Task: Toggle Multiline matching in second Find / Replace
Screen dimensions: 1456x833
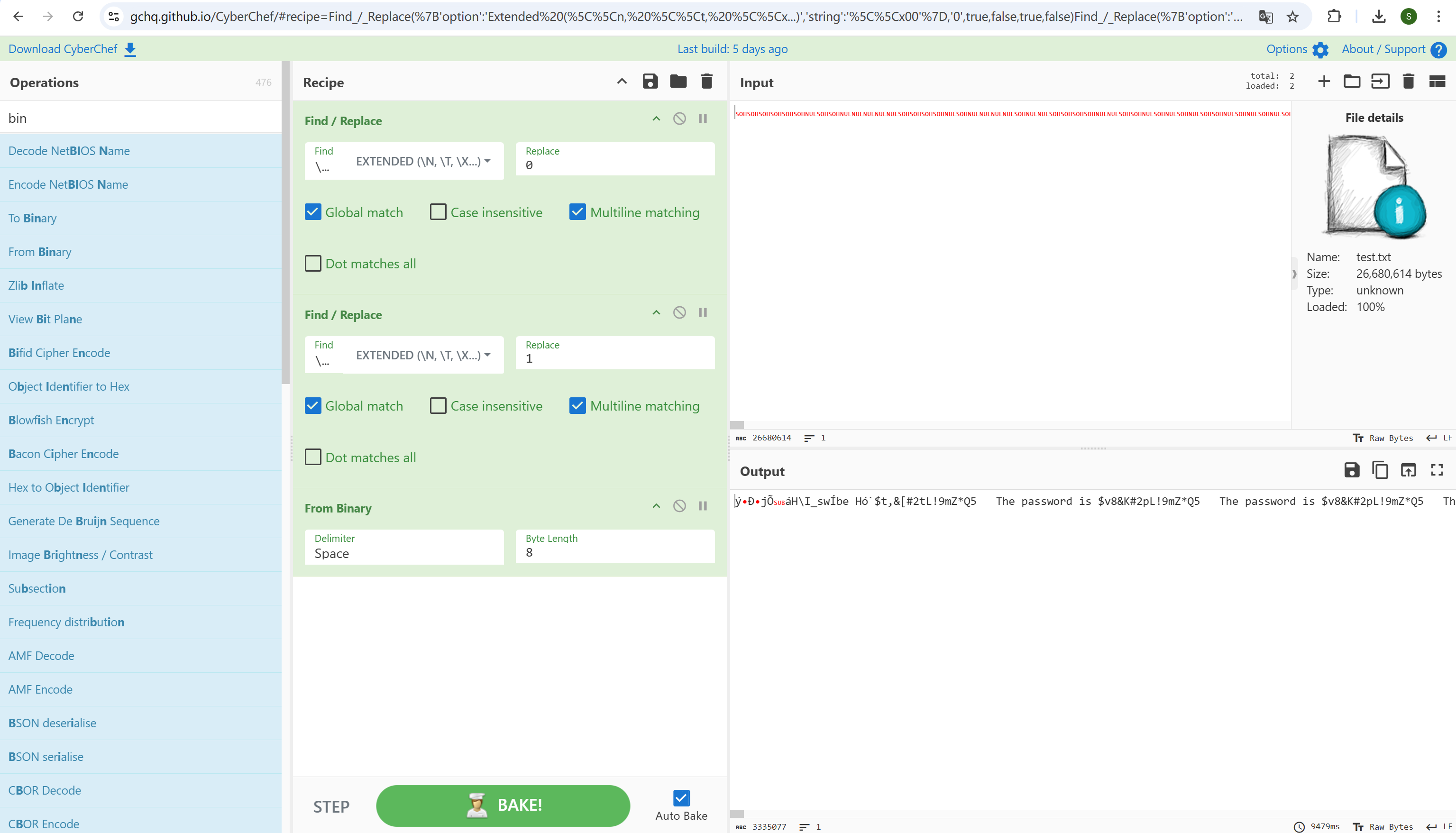Action: coord(578,406)
